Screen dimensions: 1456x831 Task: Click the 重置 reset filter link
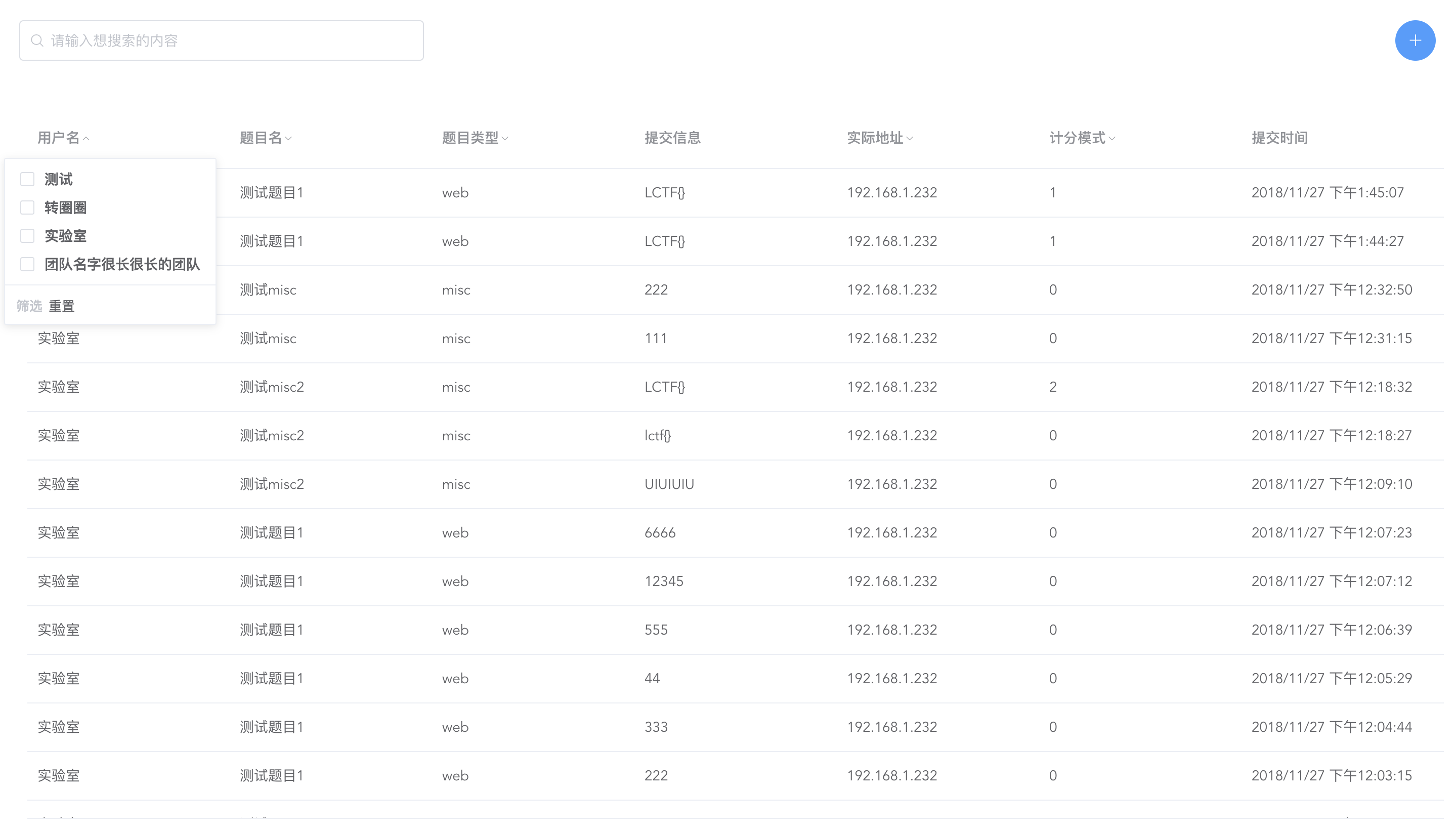click(x=62, y=307)
